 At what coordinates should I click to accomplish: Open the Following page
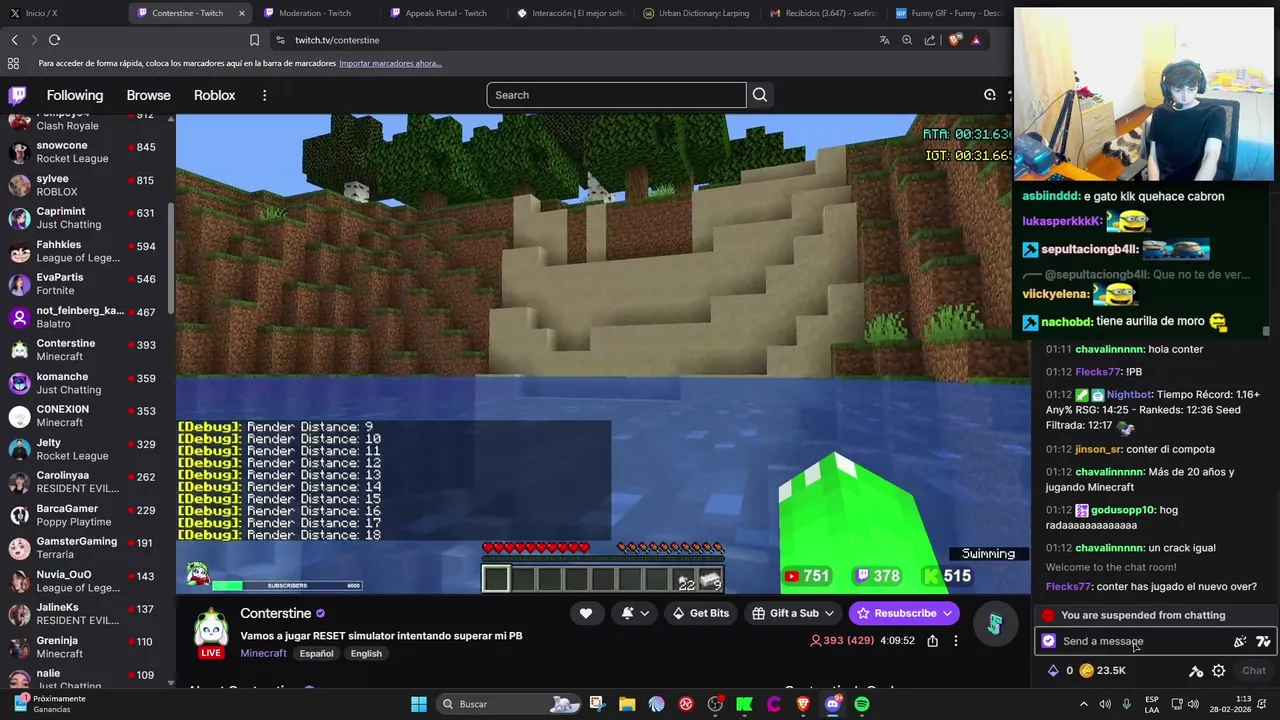click(x=75, y=95)
